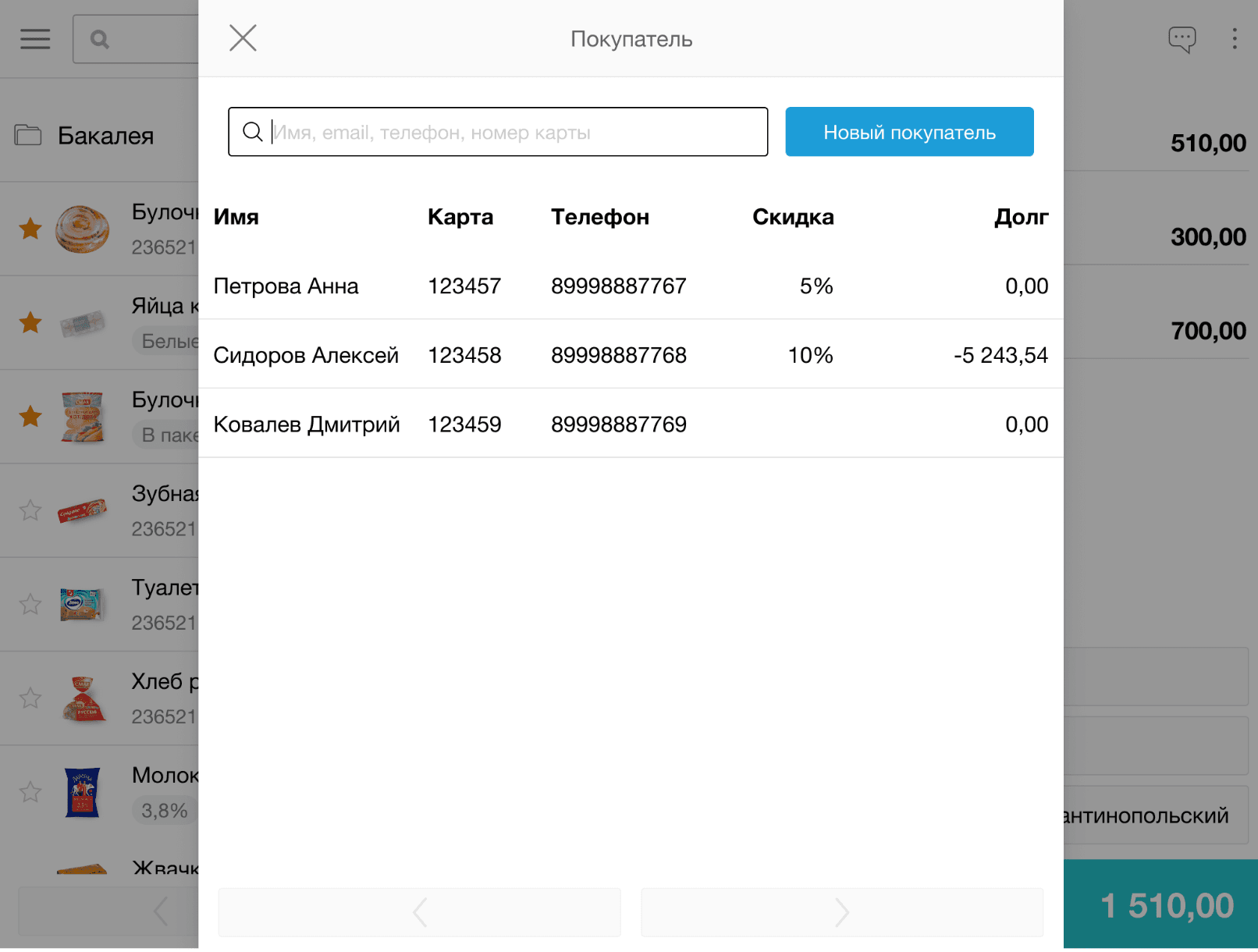
Task: Click the toilet paper product image
Action: point(82,605)
